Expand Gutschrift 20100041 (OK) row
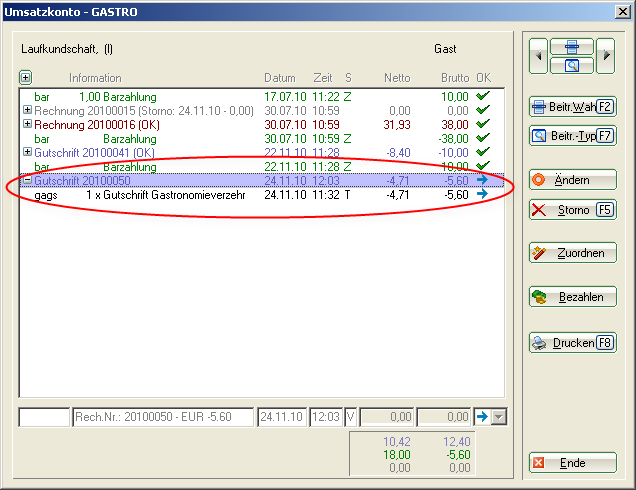 click(27, 152)
